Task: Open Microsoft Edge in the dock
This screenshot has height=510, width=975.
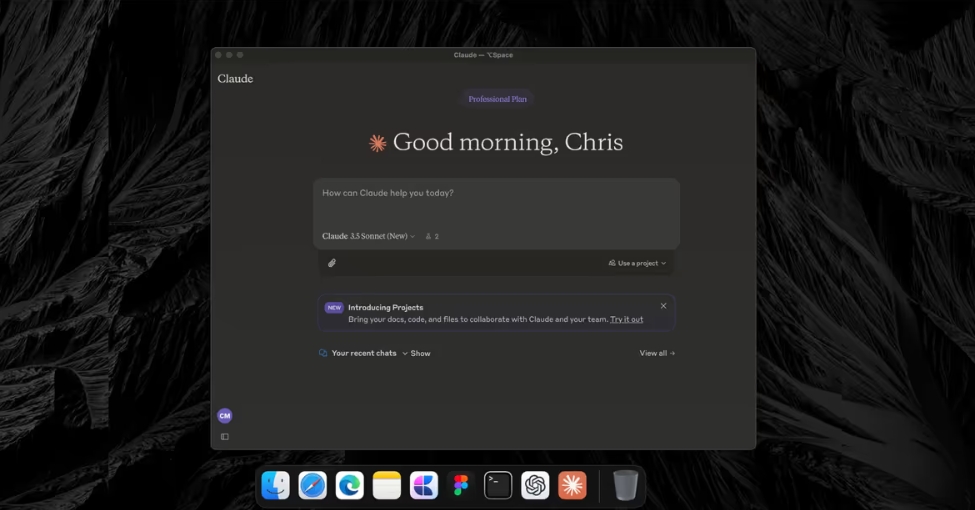Action: click(349, 485)
